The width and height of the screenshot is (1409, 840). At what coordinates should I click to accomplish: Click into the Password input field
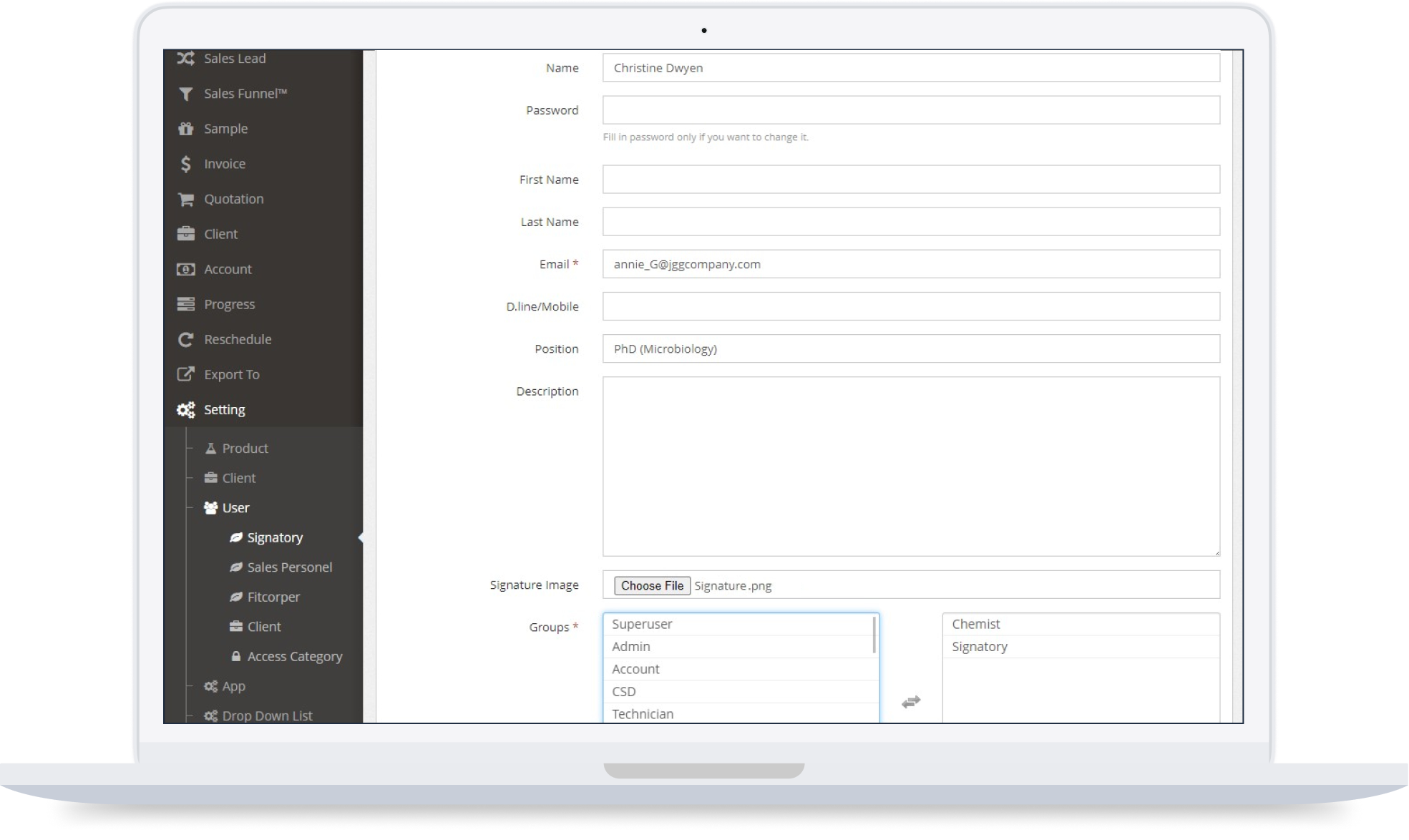point(910,110)
